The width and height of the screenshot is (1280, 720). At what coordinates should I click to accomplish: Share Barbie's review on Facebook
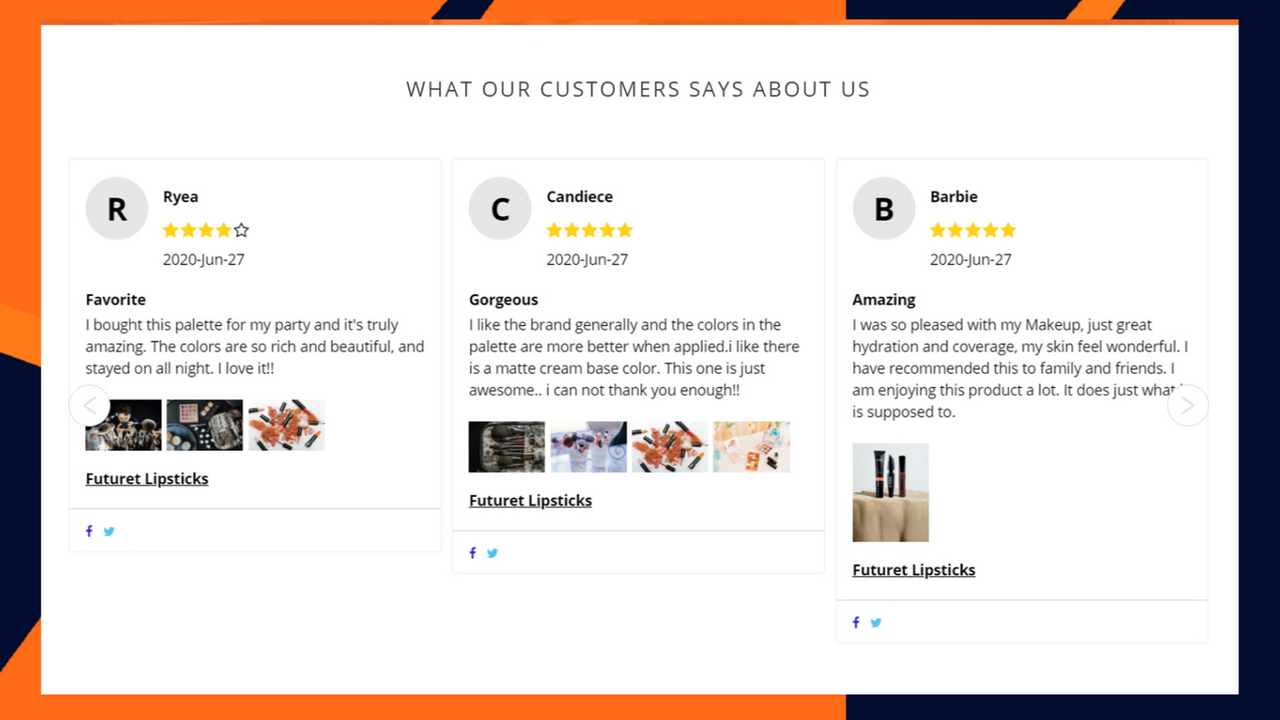[x=856, y=622]
